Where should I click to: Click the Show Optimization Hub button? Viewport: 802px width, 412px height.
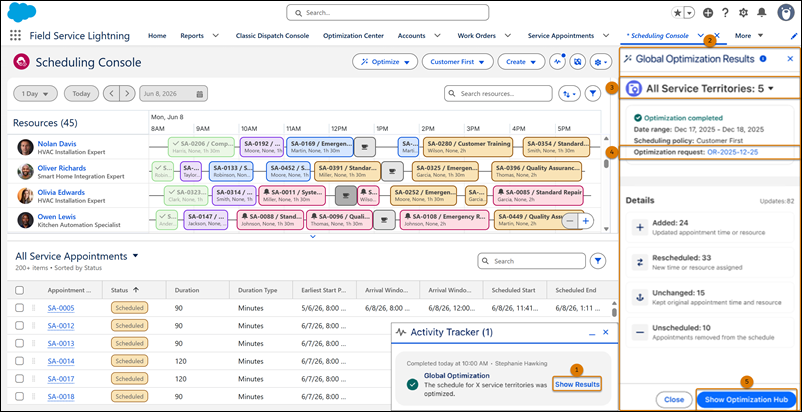(746, 400)
